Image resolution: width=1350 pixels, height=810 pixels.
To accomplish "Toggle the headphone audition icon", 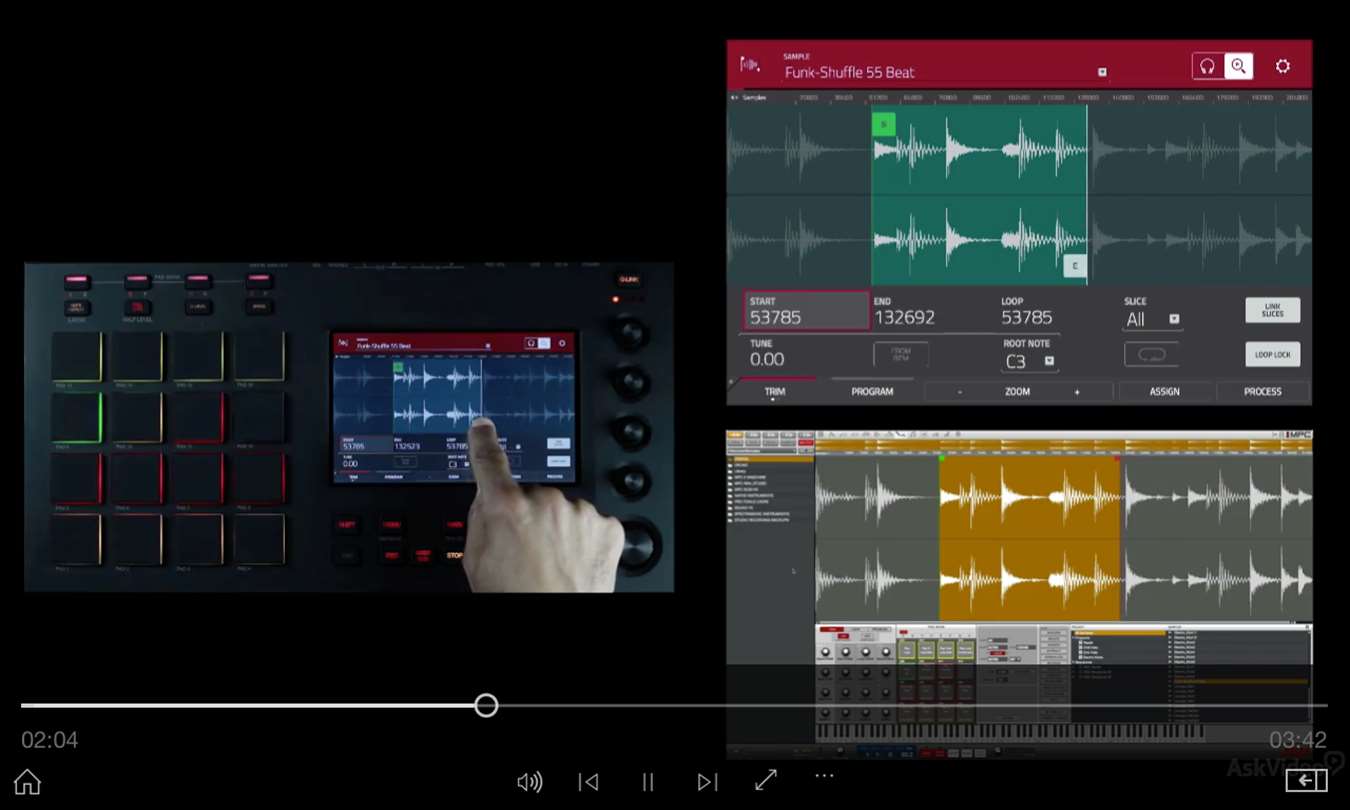I will [1208, 66].
